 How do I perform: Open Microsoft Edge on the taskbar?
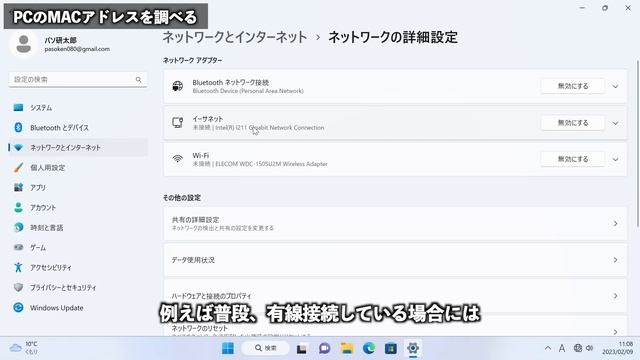pos(369,348)
